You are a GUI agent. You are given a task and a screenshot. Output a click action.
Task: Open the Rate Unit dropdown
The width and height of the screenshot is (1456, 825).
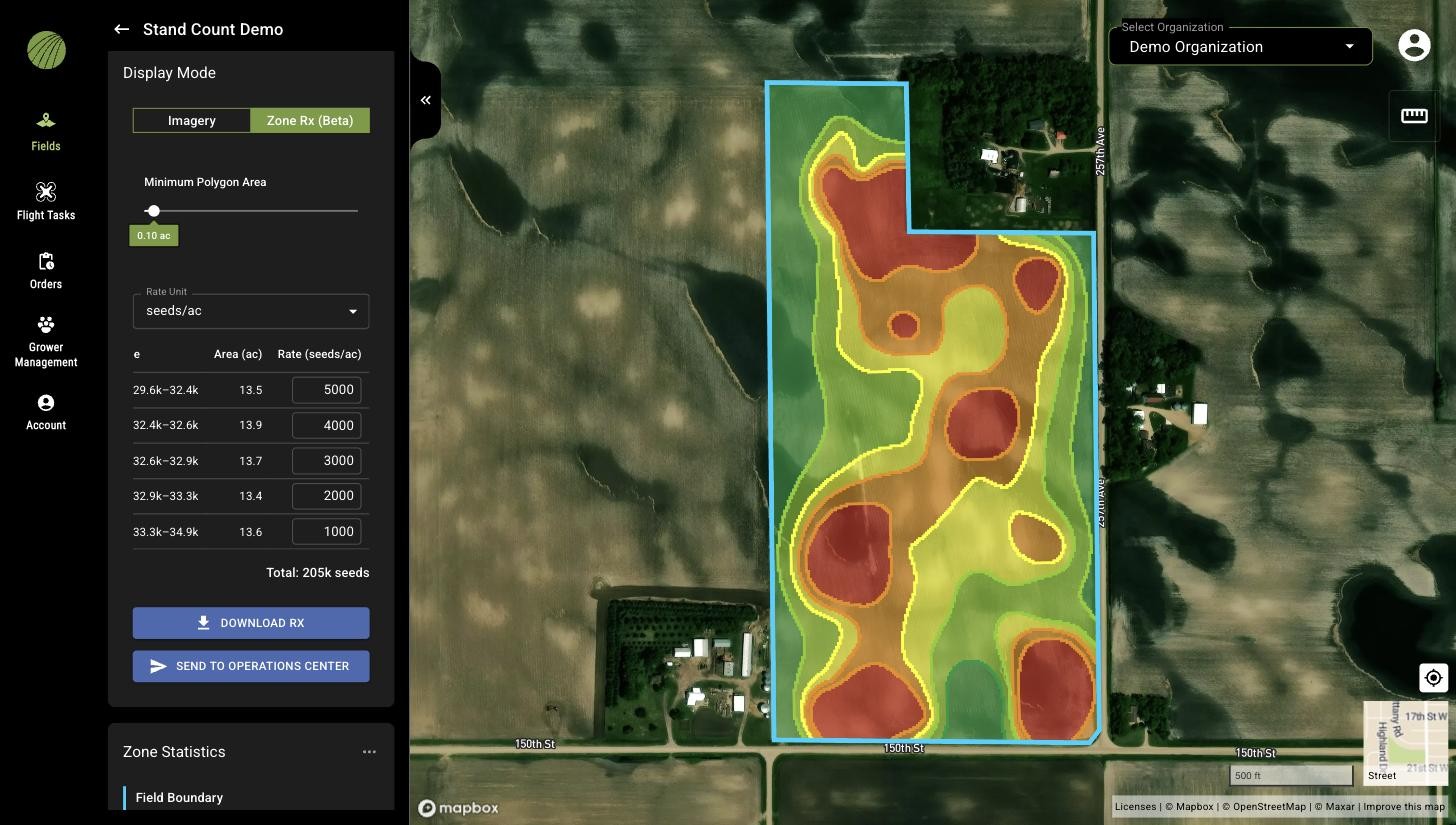251,311
